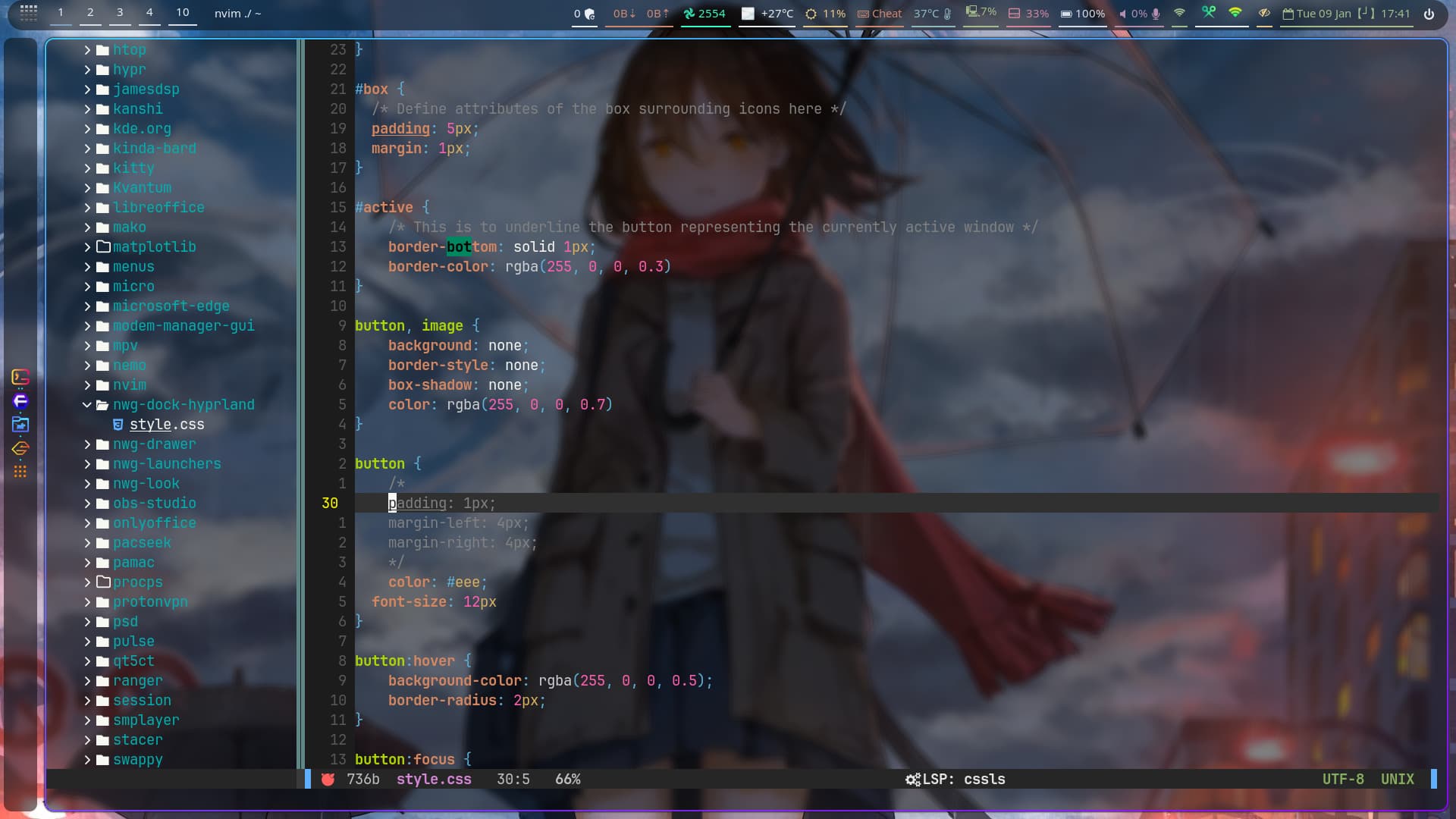1456x819 pixels.
Task: Collapse the nwg-dock-hyprland folder
Action: point(86,404)
